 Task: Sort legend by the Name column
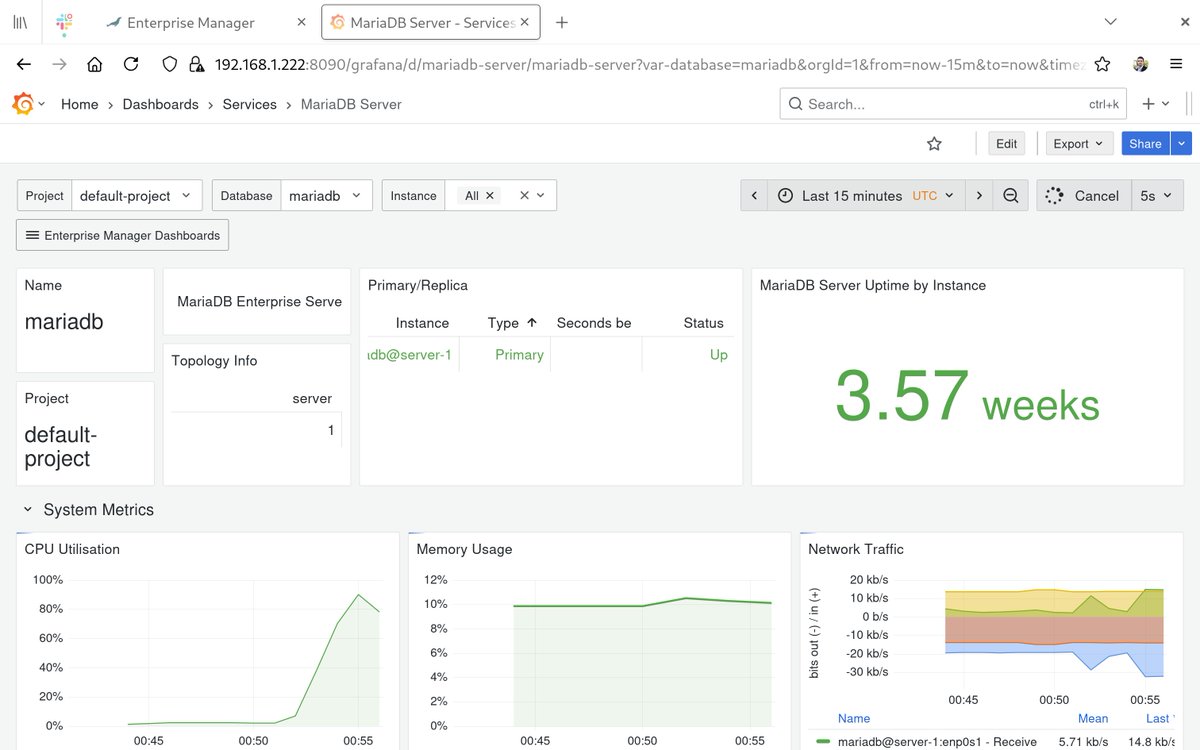click(854, 718)
